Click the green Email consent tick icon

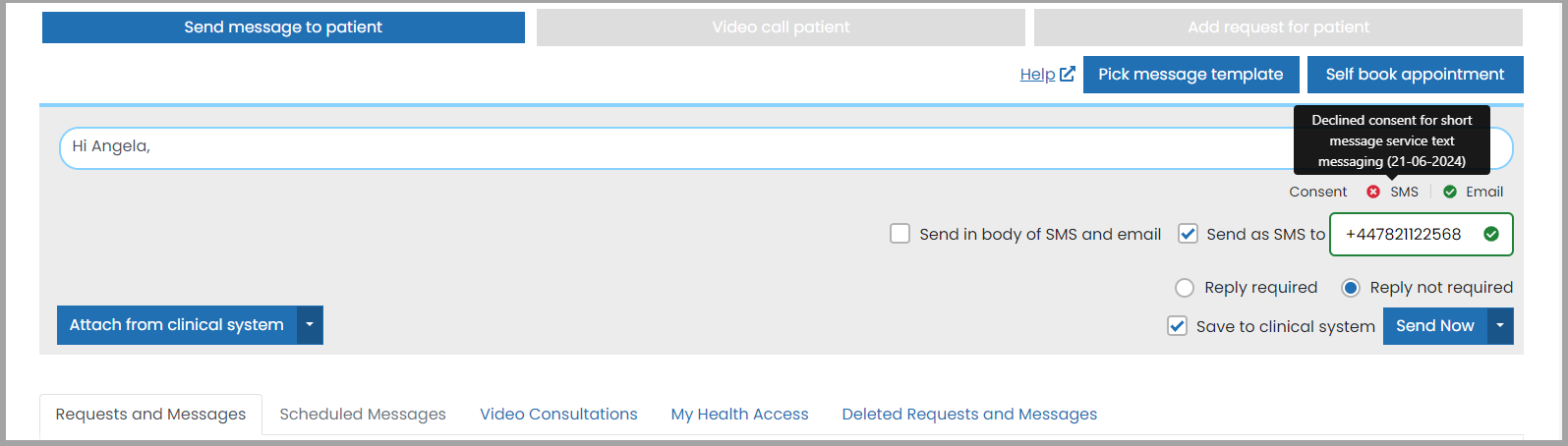(x=1450, y=192)
